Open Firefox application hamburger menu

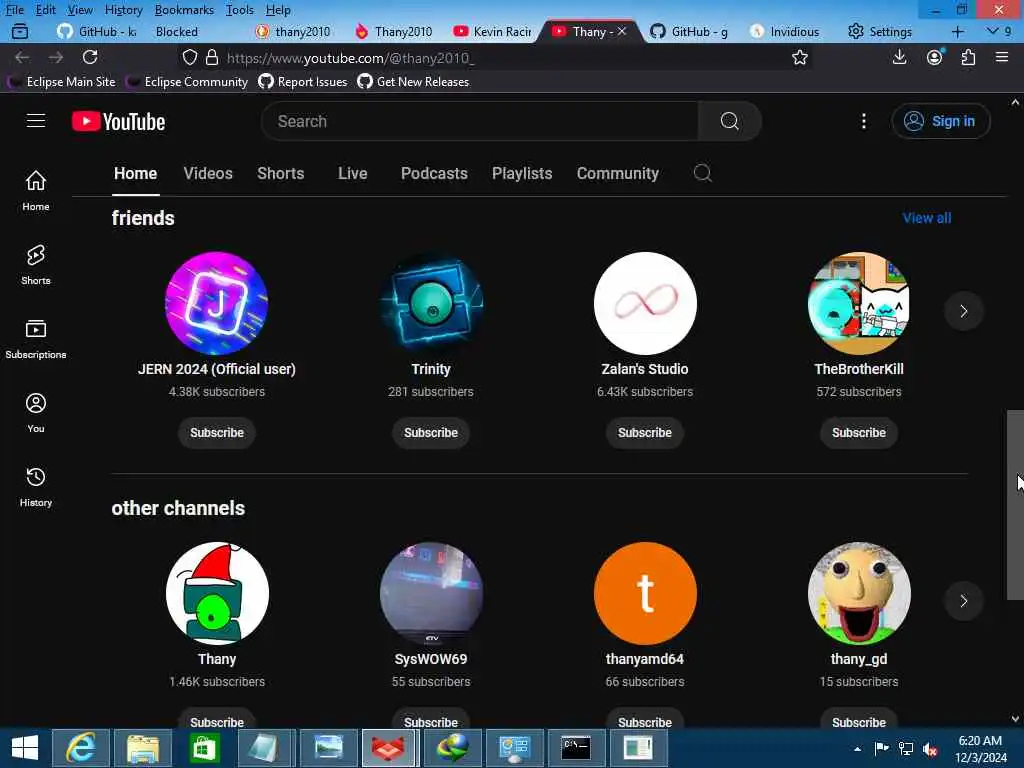point(1002,57)
